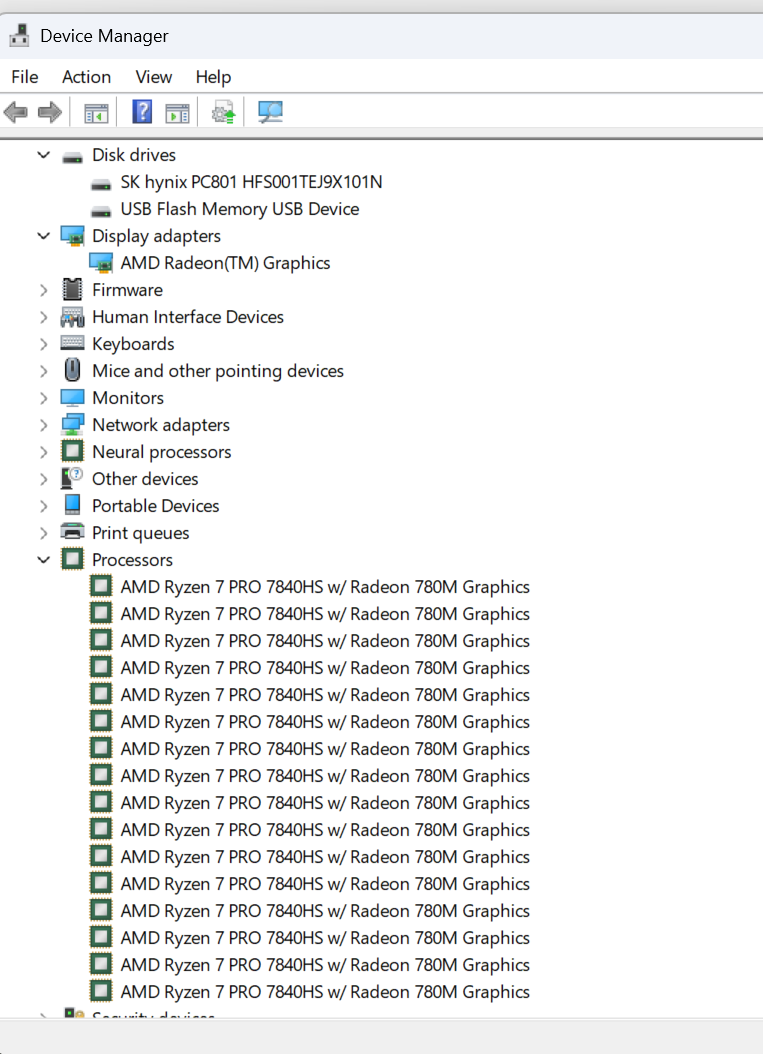This screenshot has height=1054, width=763.
Task: Click the Network adapters category icon
Action: [x=73, y=425]
